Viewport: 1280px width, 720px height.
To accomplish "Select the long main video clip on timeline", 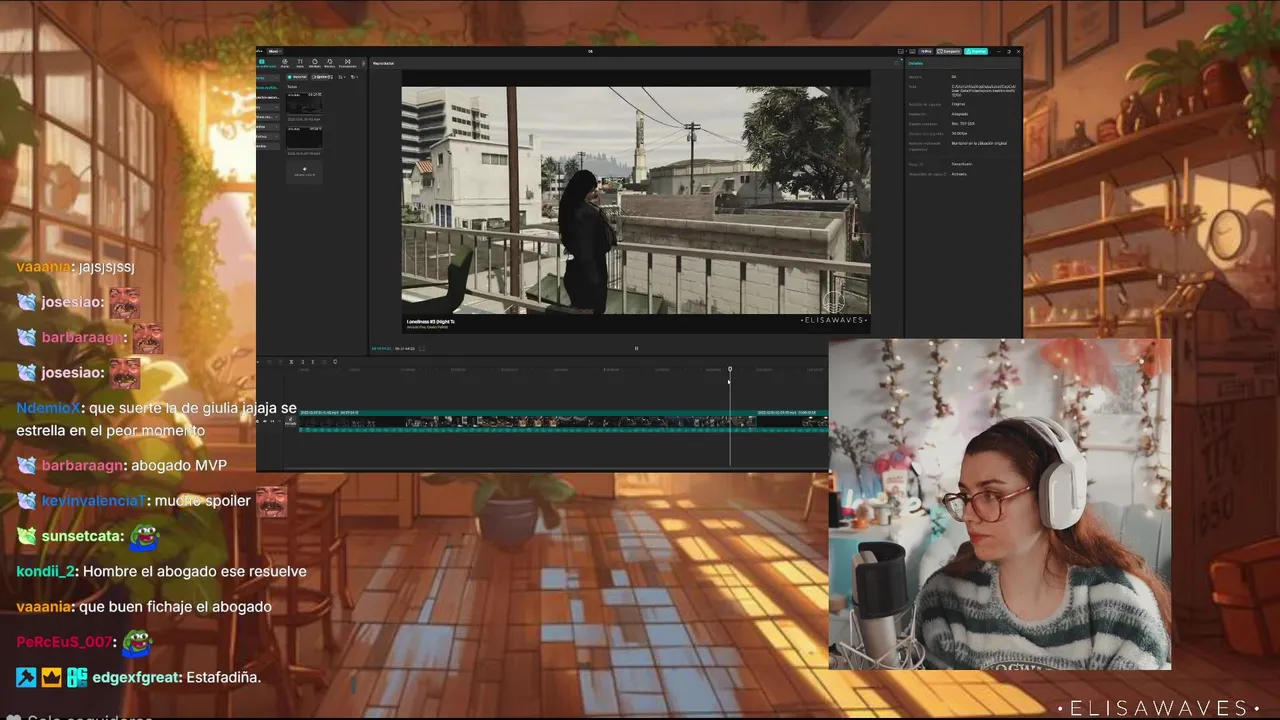I will coord(528,421).
